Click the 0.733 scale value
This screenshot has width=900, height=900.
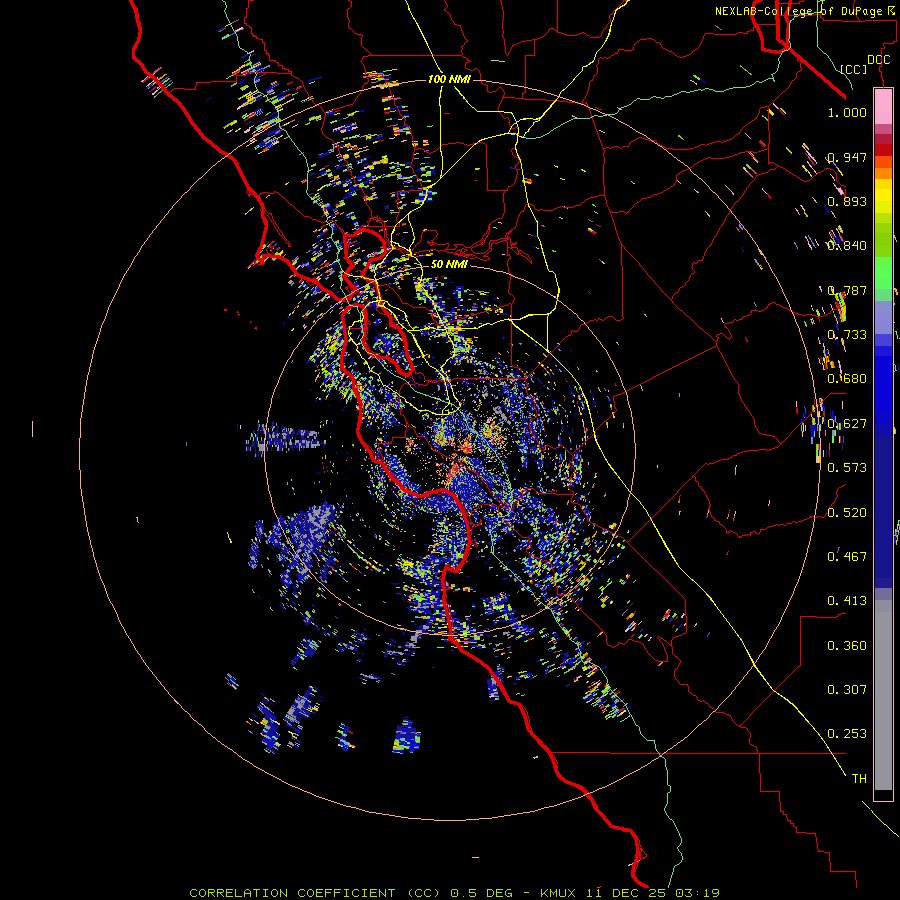pos(847,335)
